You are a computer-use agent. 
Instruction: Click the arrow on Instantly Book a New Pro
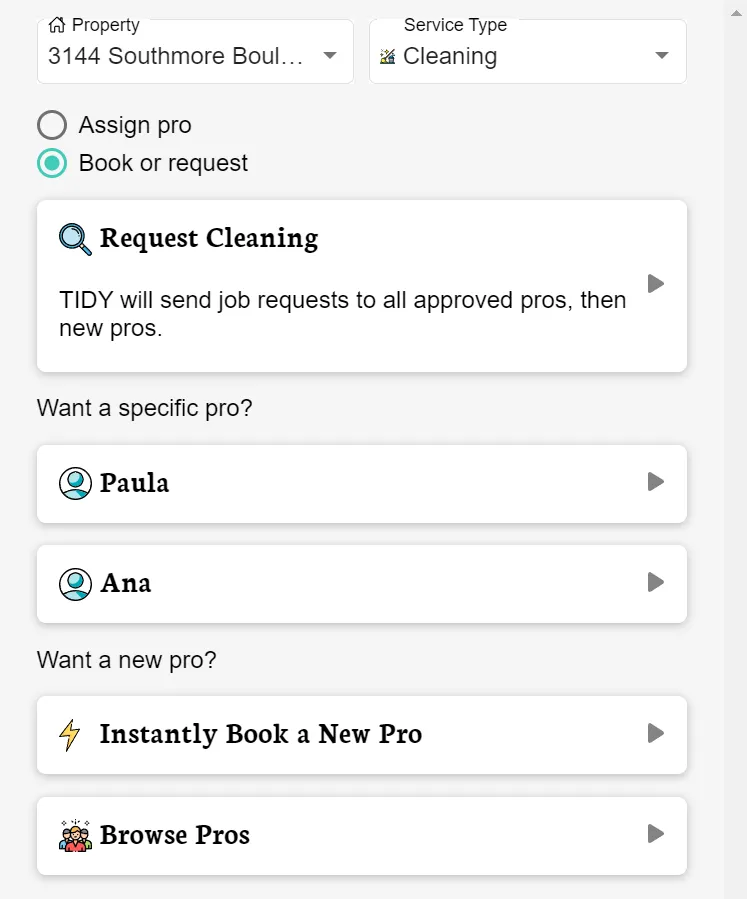pos(656,734)
